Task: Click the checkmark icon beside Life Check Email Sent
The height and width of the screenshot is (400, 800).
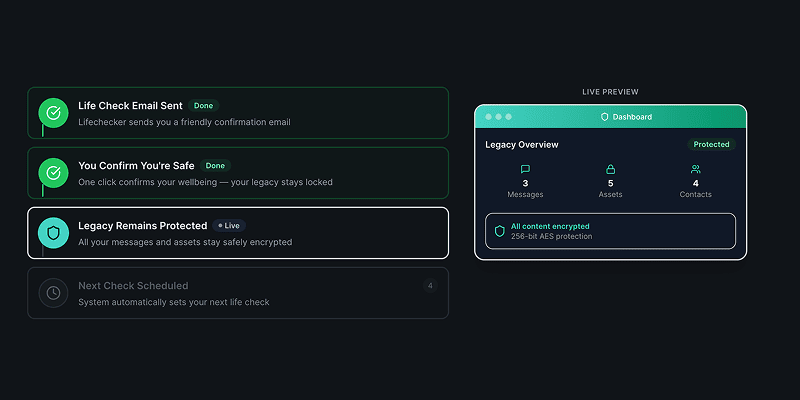Action: 53,113
